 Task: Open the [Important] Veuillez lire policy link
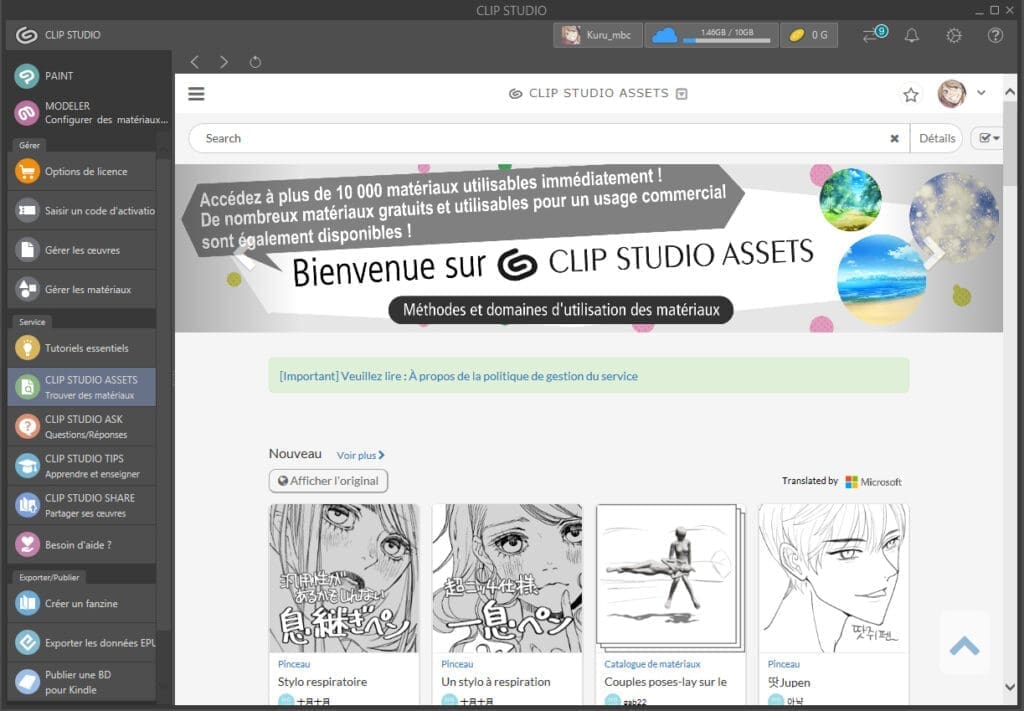point(458,376)
